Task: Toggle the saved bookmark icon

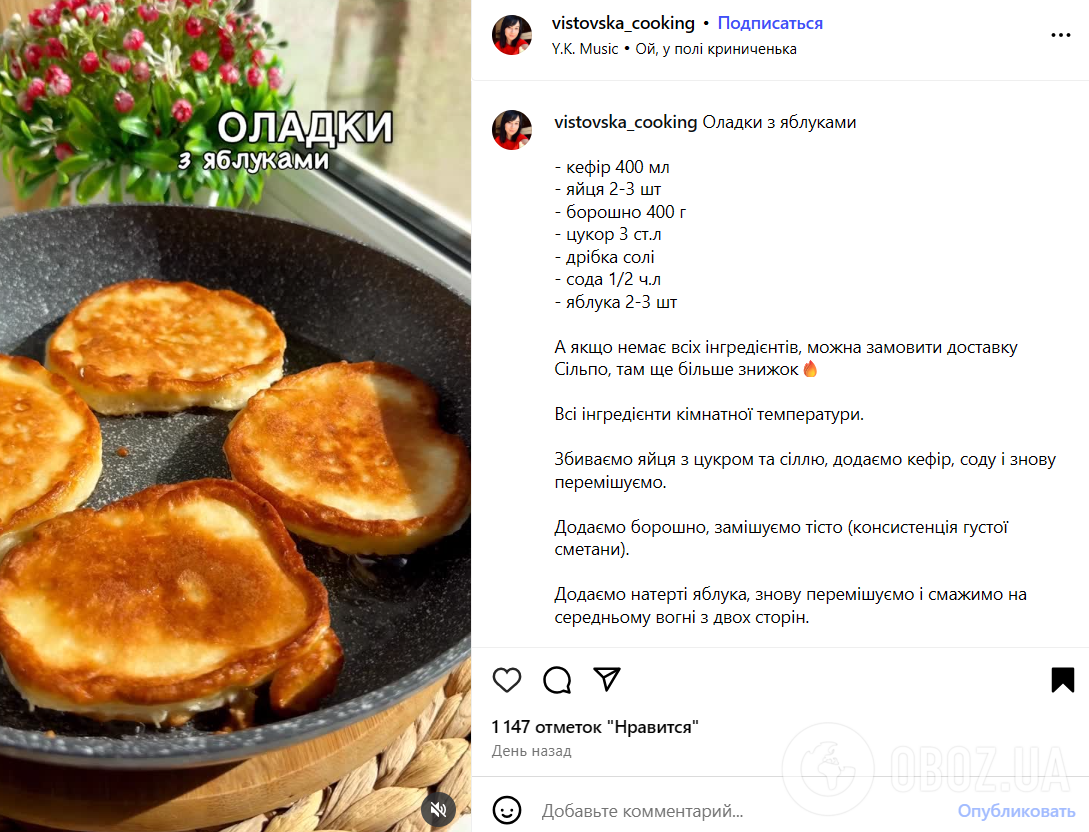Action: click(x=1063, y=680)
